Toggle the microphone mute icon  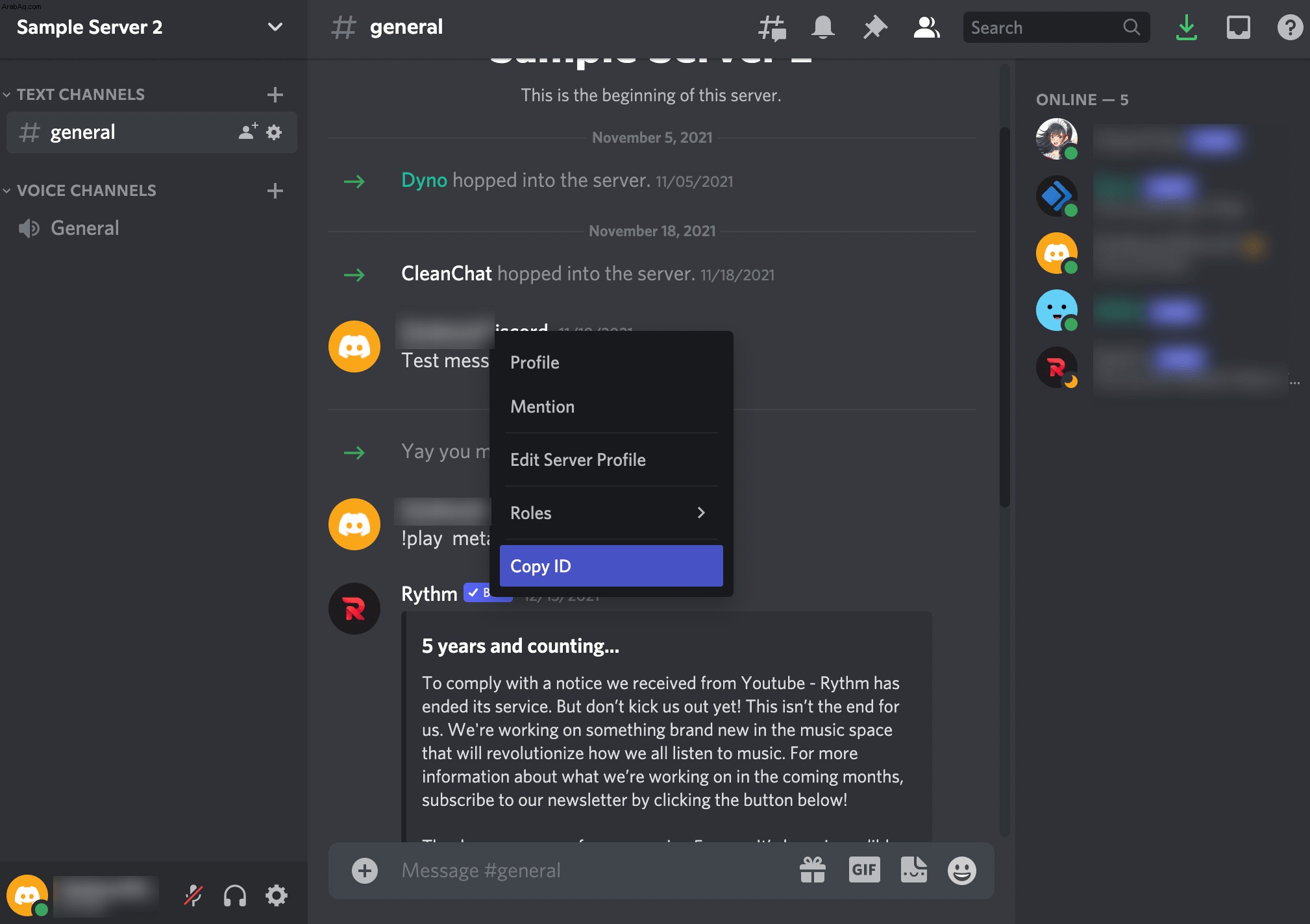pyautogui.click(x=193, y=895)
